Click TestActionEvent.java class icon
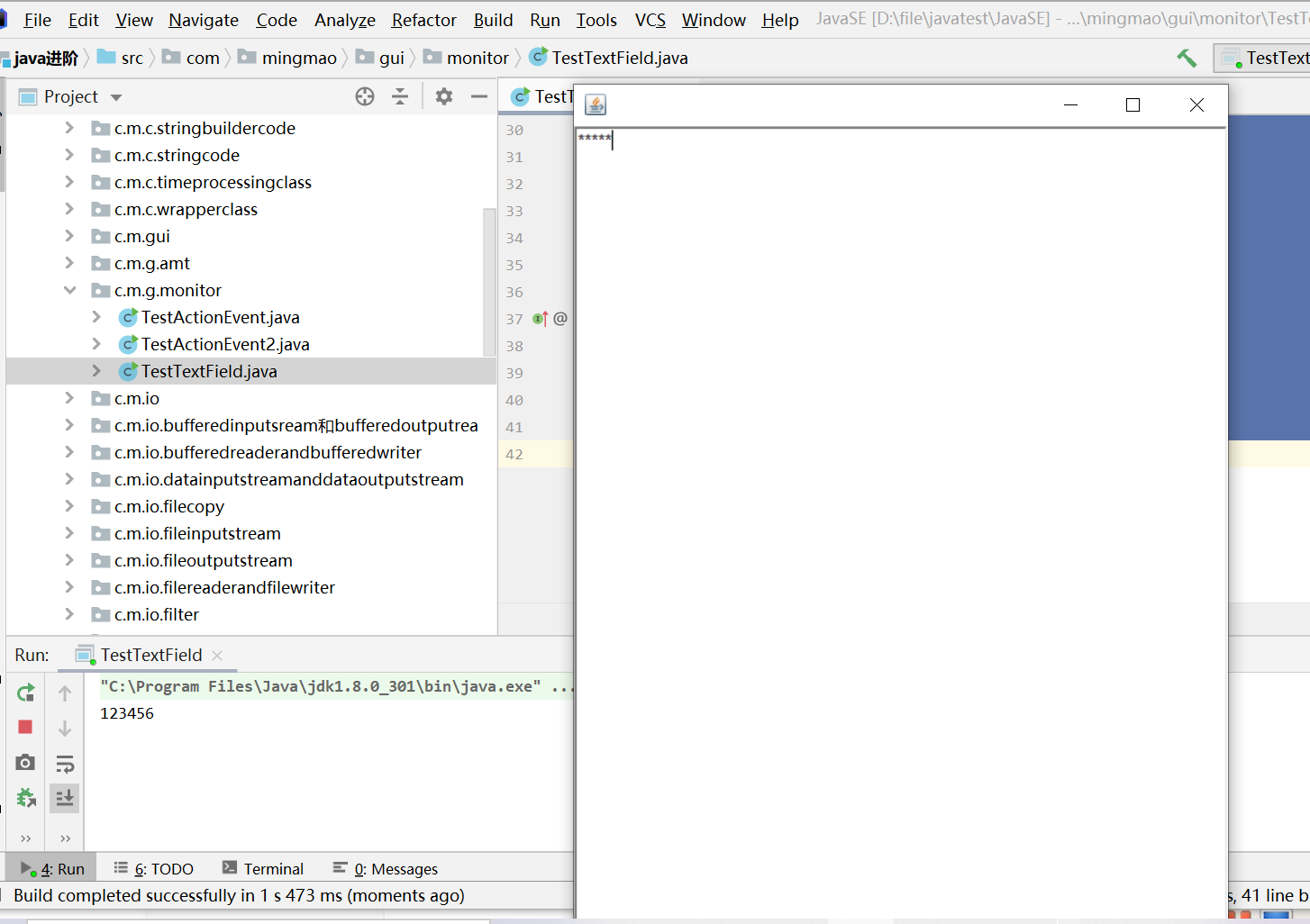This screenshot has width=1310, height=924. coord(128,317)
